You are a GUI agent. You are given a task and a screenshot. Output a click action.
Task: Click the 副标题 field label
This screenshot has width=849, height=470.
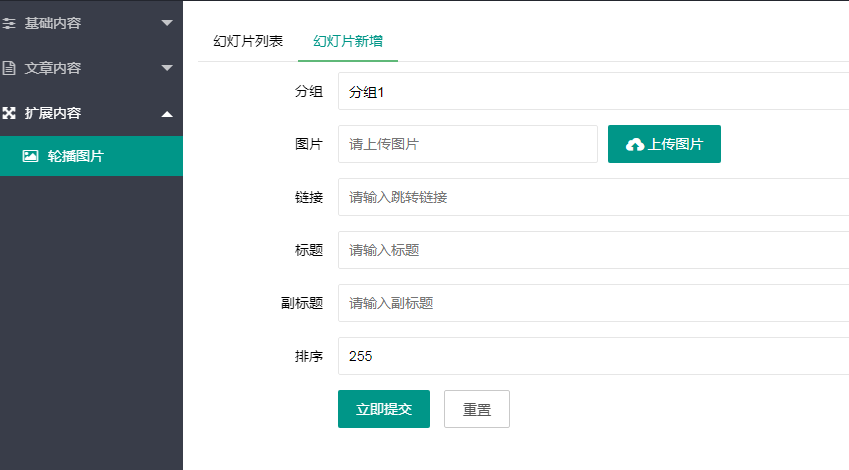pos(302,303)
